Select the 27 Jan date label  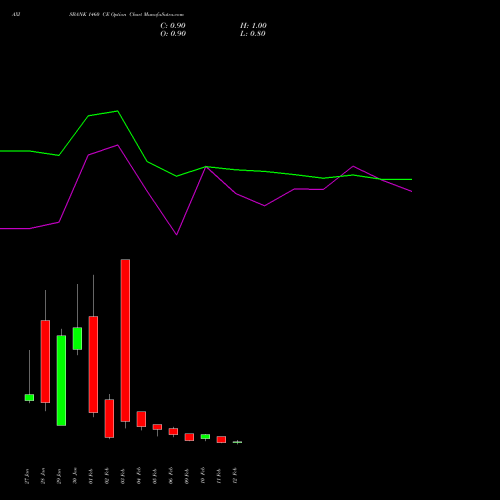[x=27, y=476]
